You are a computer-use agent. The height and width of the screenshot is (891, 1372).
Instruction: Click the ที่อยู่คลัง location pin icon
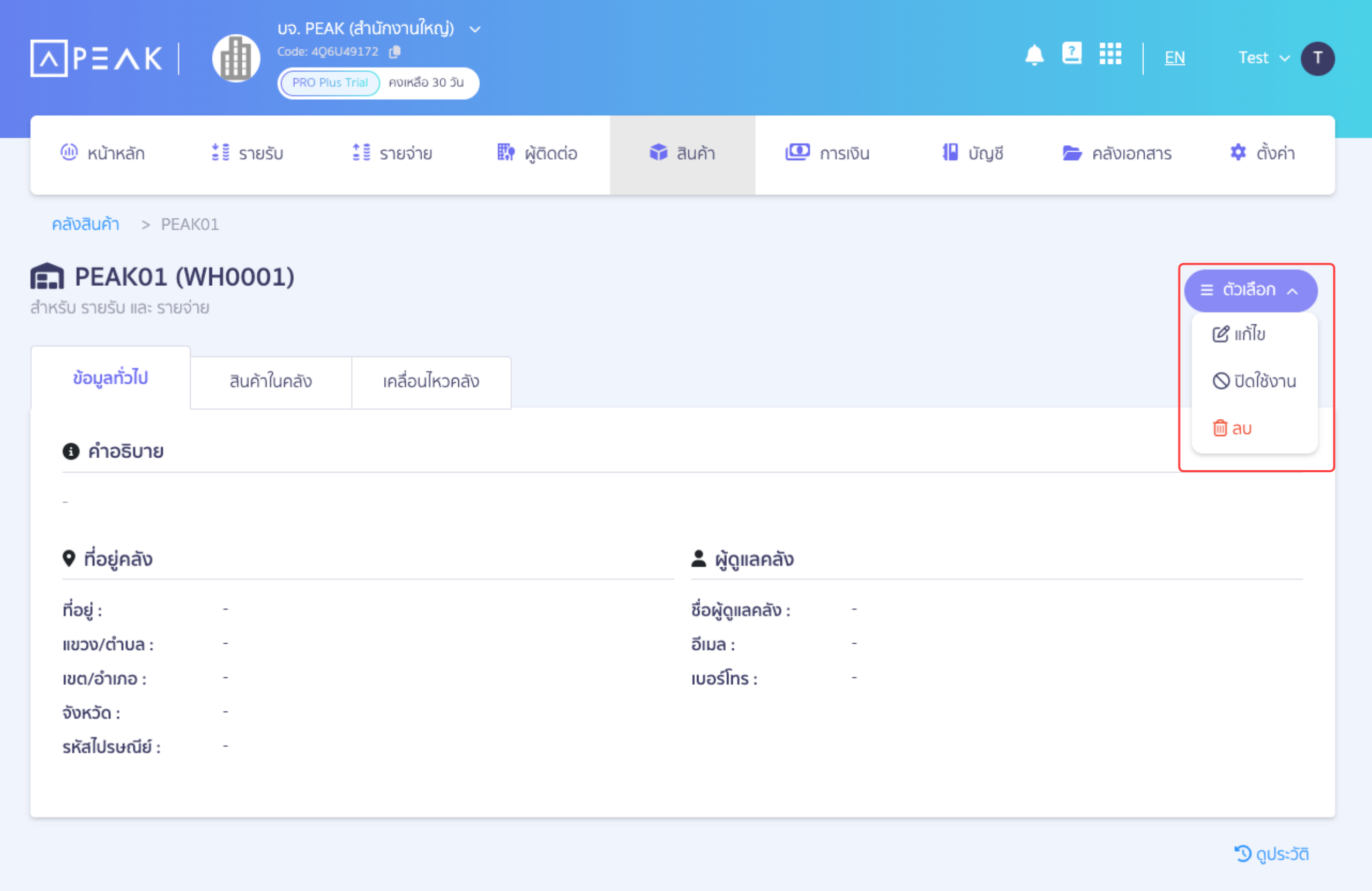[69, 559]
